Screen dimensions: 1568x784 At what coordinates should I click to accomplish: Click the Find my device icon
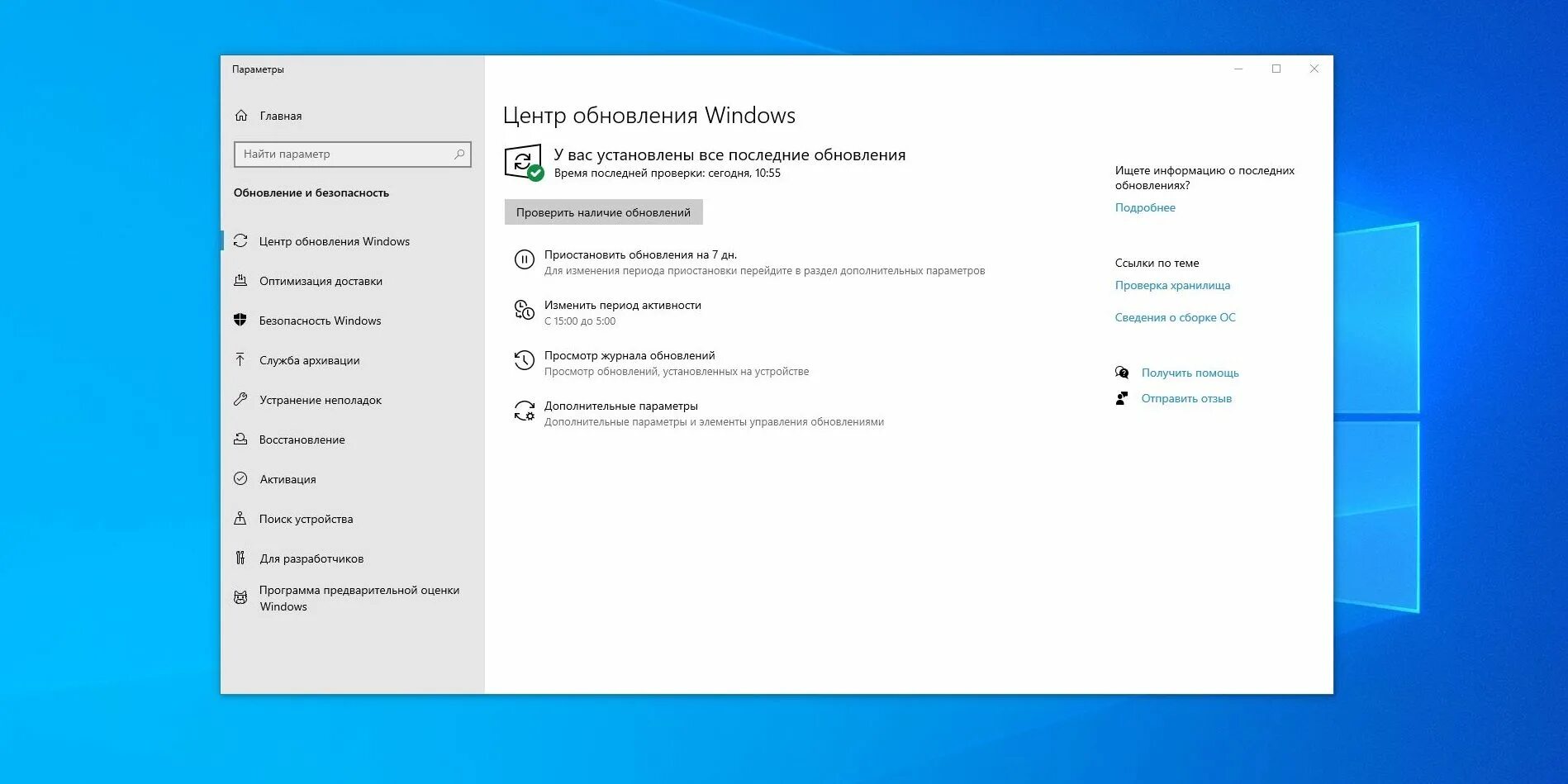(x=240, y=519)
